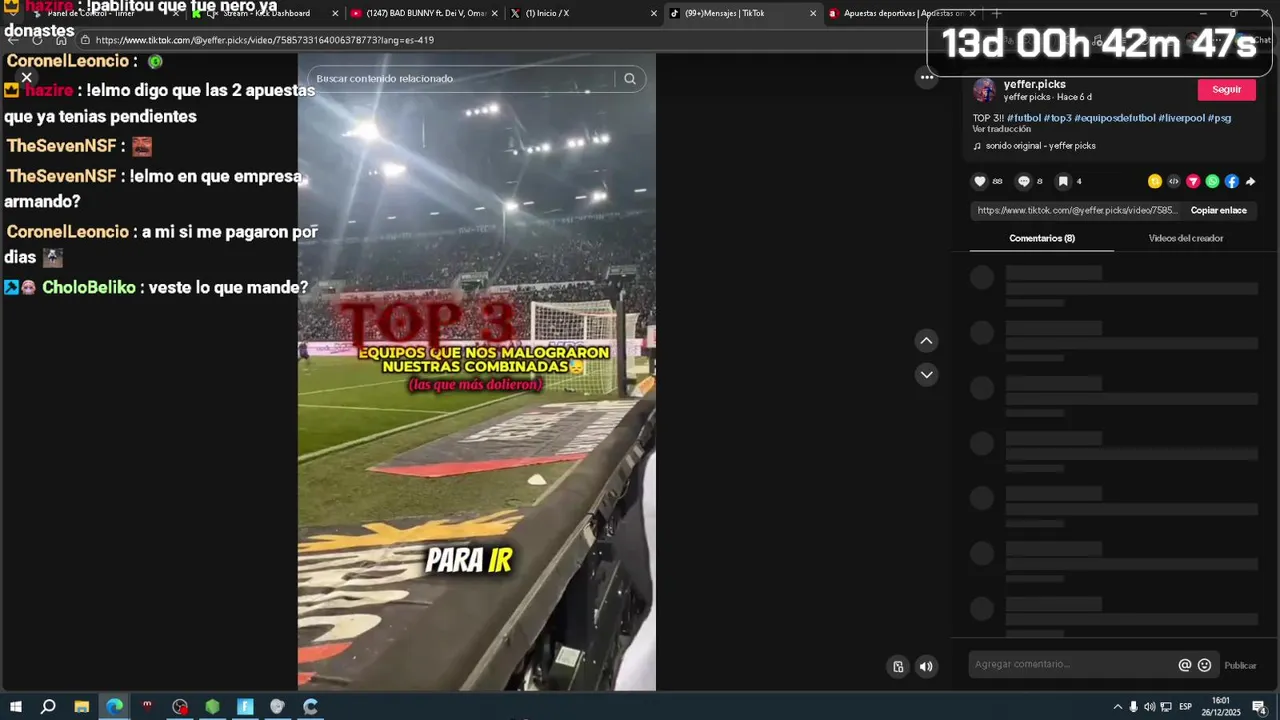Mute the video sound

(x=926, y=666)
